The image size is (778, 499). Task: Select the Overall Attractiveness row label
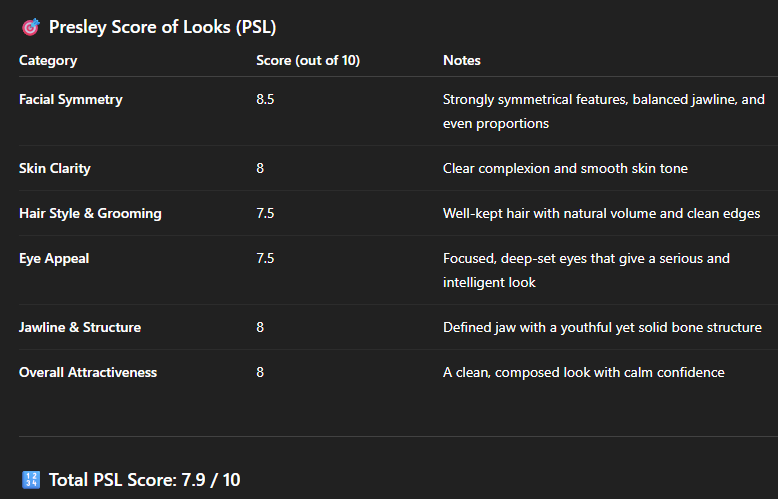(88, 372)
